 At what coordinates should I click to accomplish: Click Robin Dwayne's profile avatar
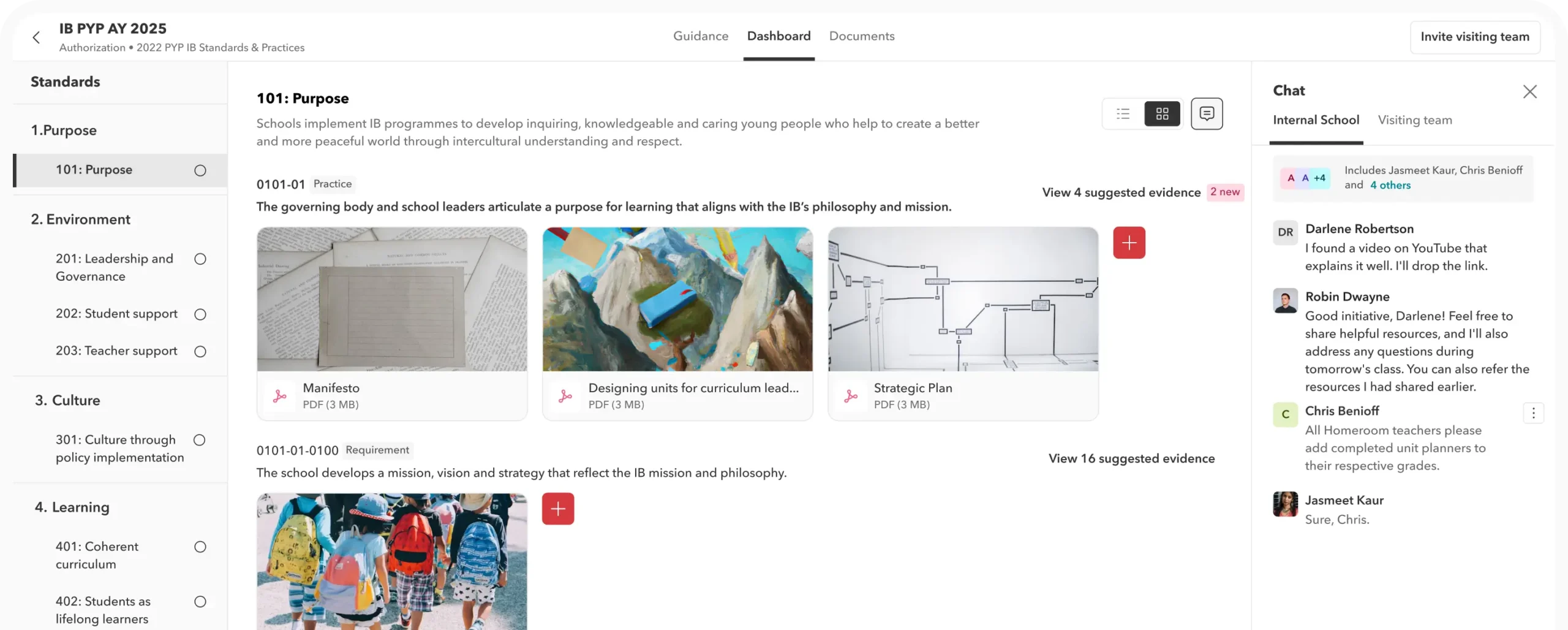[1285, 300]
